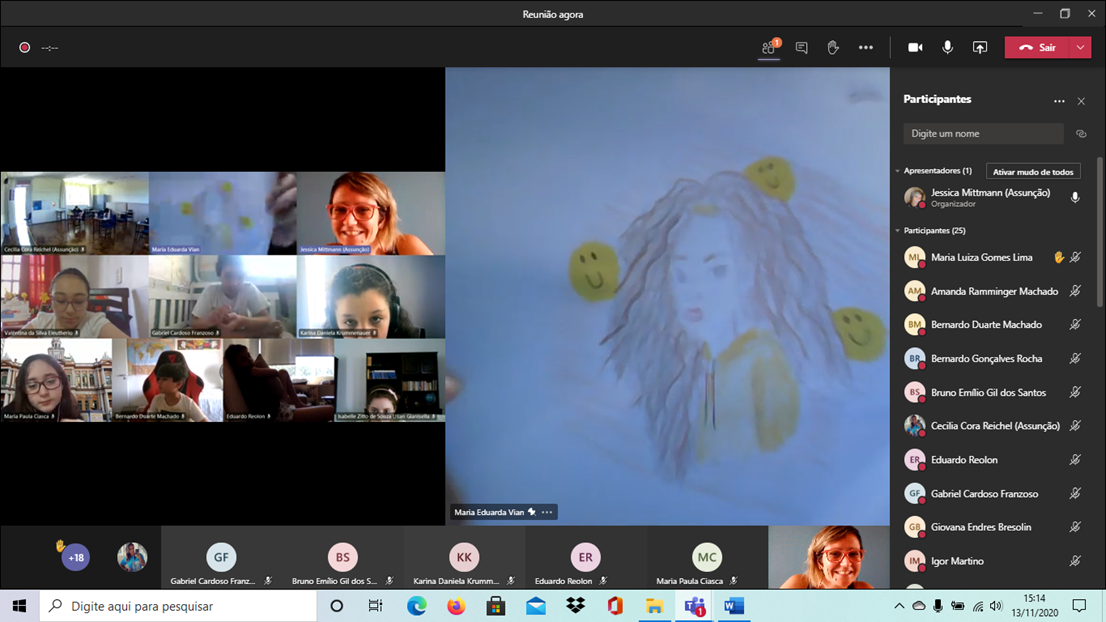Viewport: 1106px width, 622px height.
Task: Open the +18 more participants overflow
Action: 75,557
